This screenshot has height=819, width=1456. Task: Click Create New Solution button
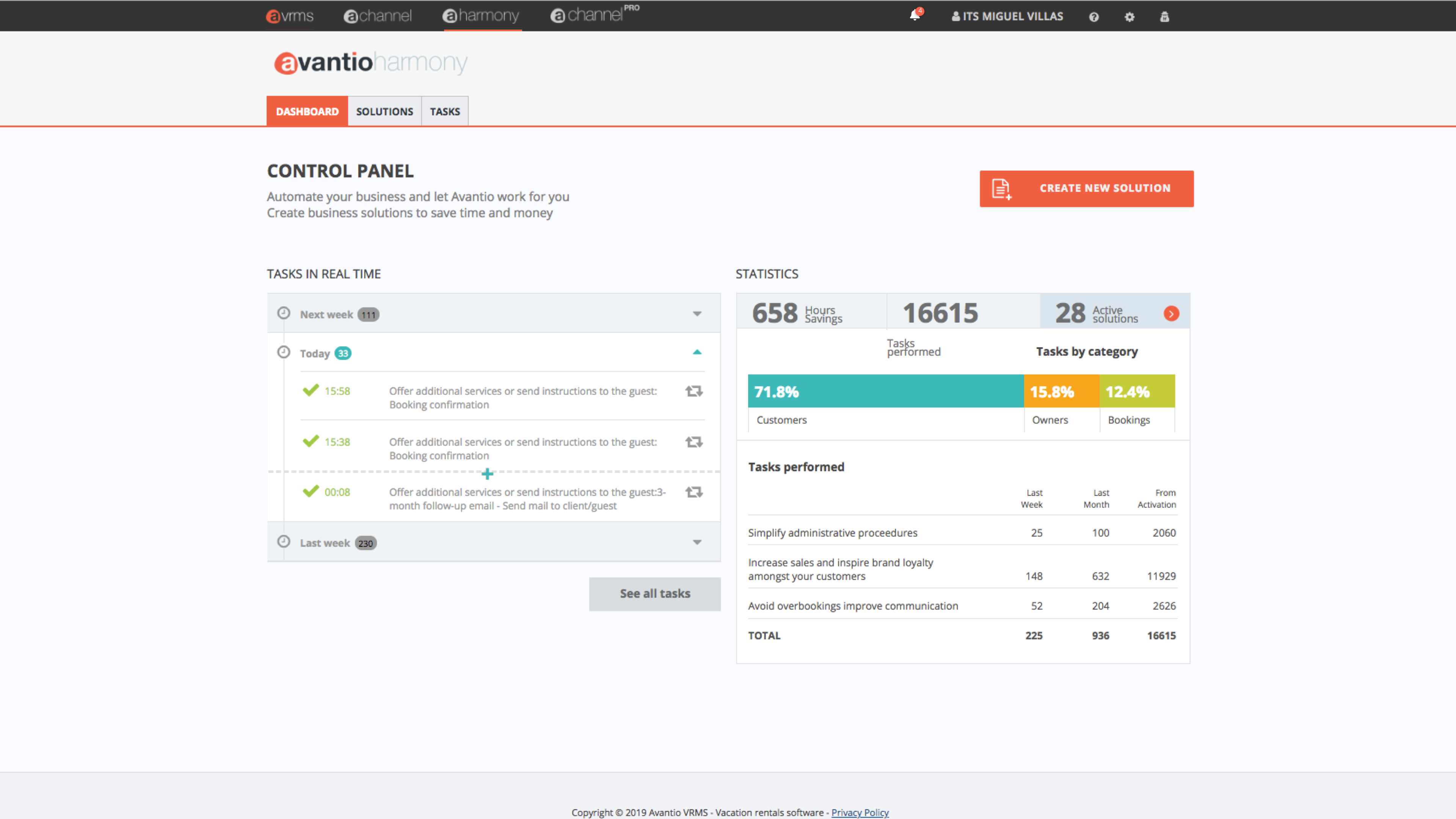(1086, 188)
